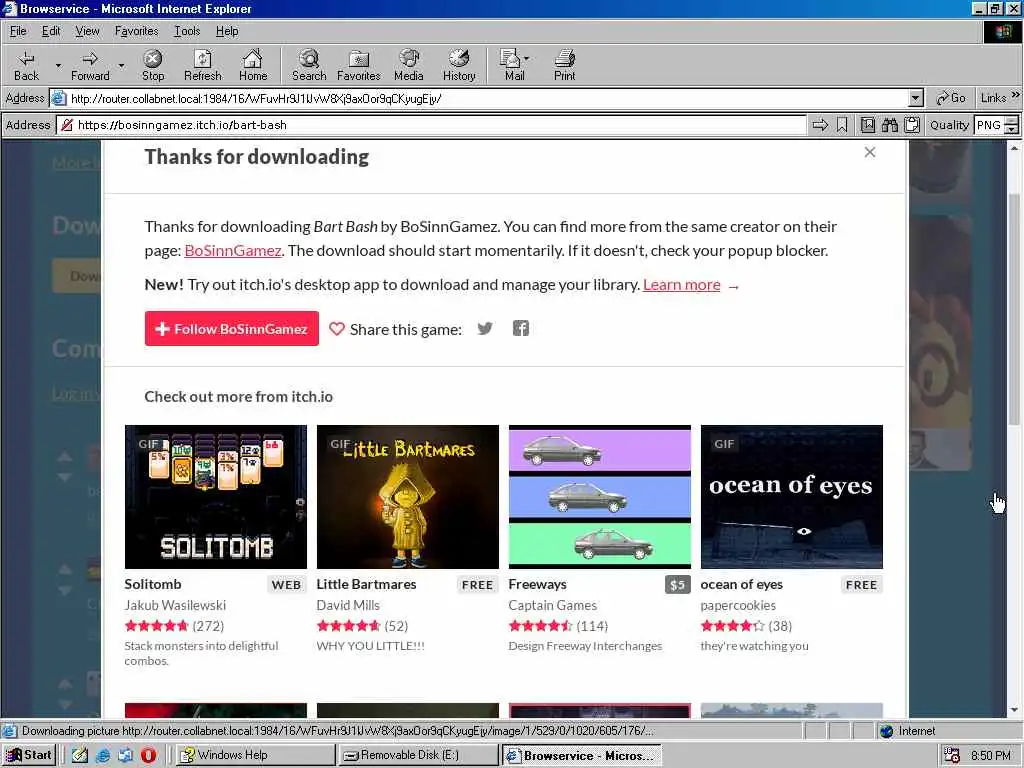Share the game on Twitter
Screen dimensions: 1024x768
tap(485, 328)
